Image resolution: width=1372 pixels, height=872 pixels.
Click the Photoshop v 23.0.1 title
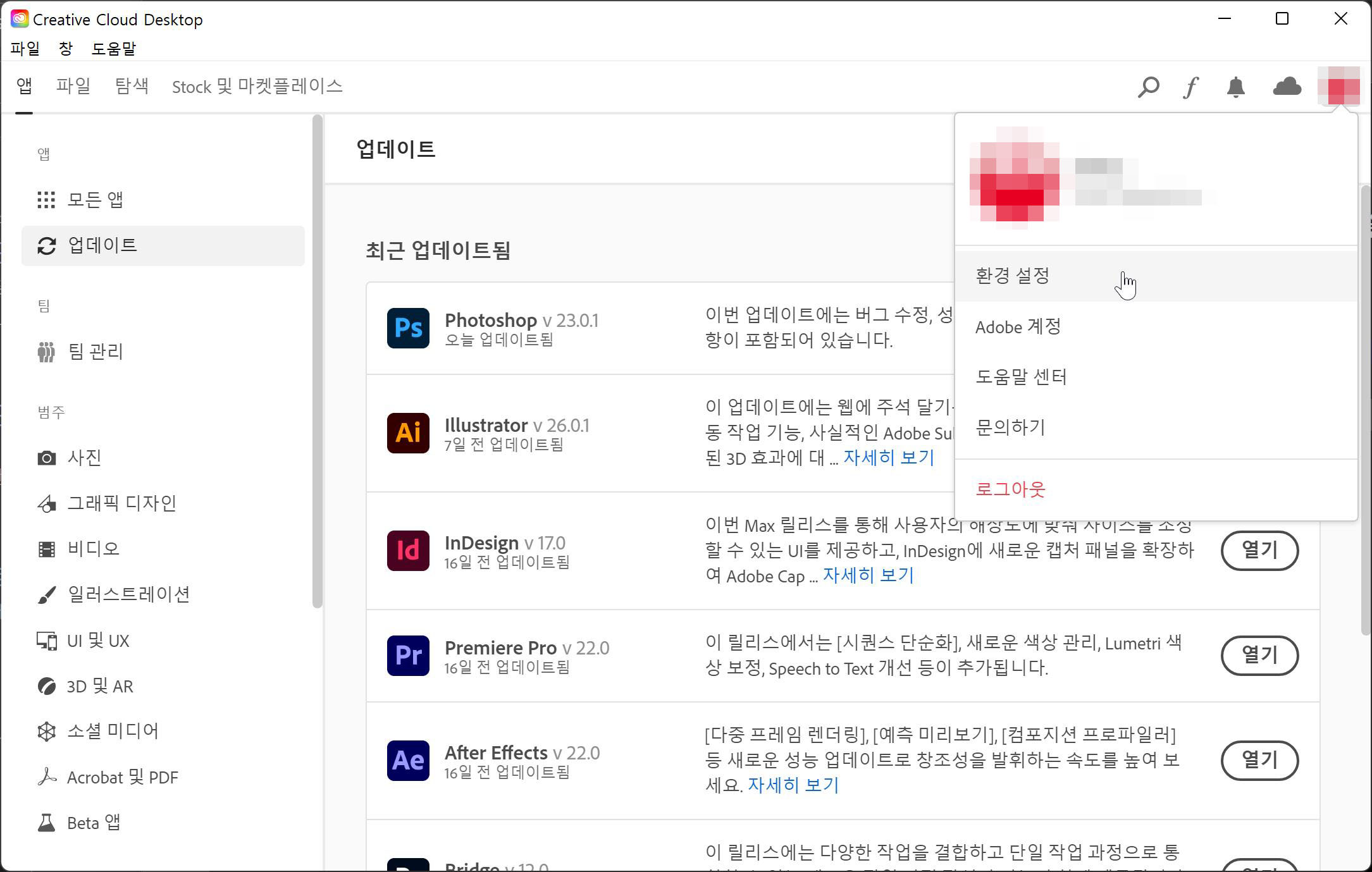(521, 320)
